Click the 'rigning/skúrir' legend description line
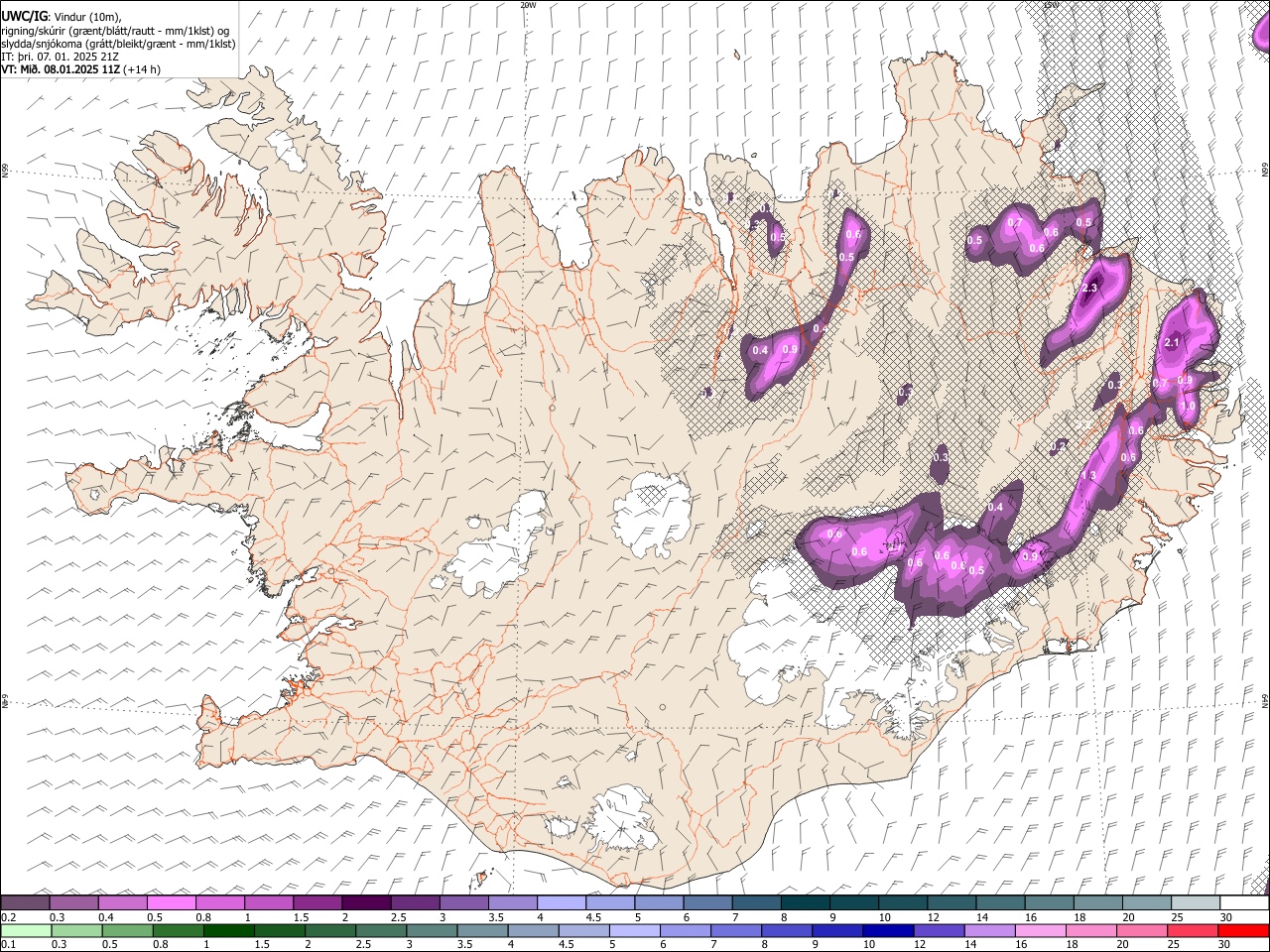Image resolution: width=1270 pixels, height=952 pixels. [116, 31]
